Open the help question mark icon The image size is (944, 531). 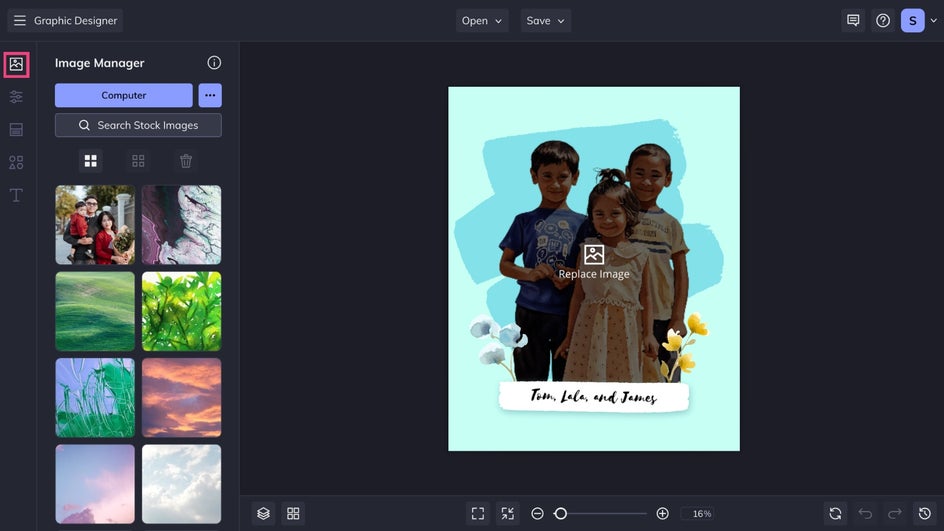click(x=883, y=20)
